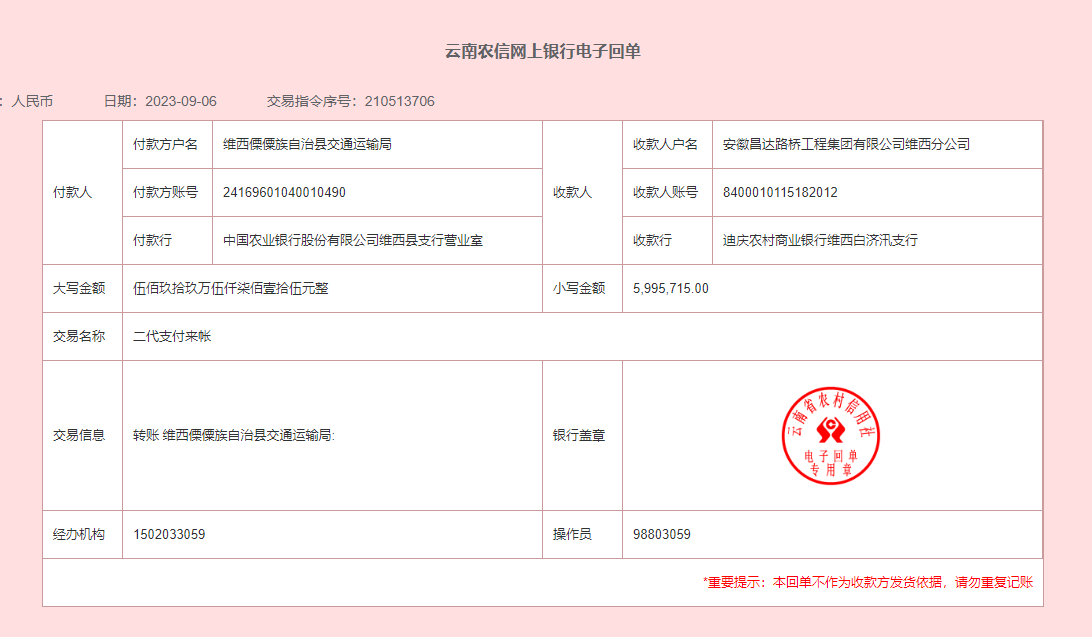Select the date 2023-09-06
Viewport: 1092px width, 637px height.
pyautogui.click(x=180, y=101)
